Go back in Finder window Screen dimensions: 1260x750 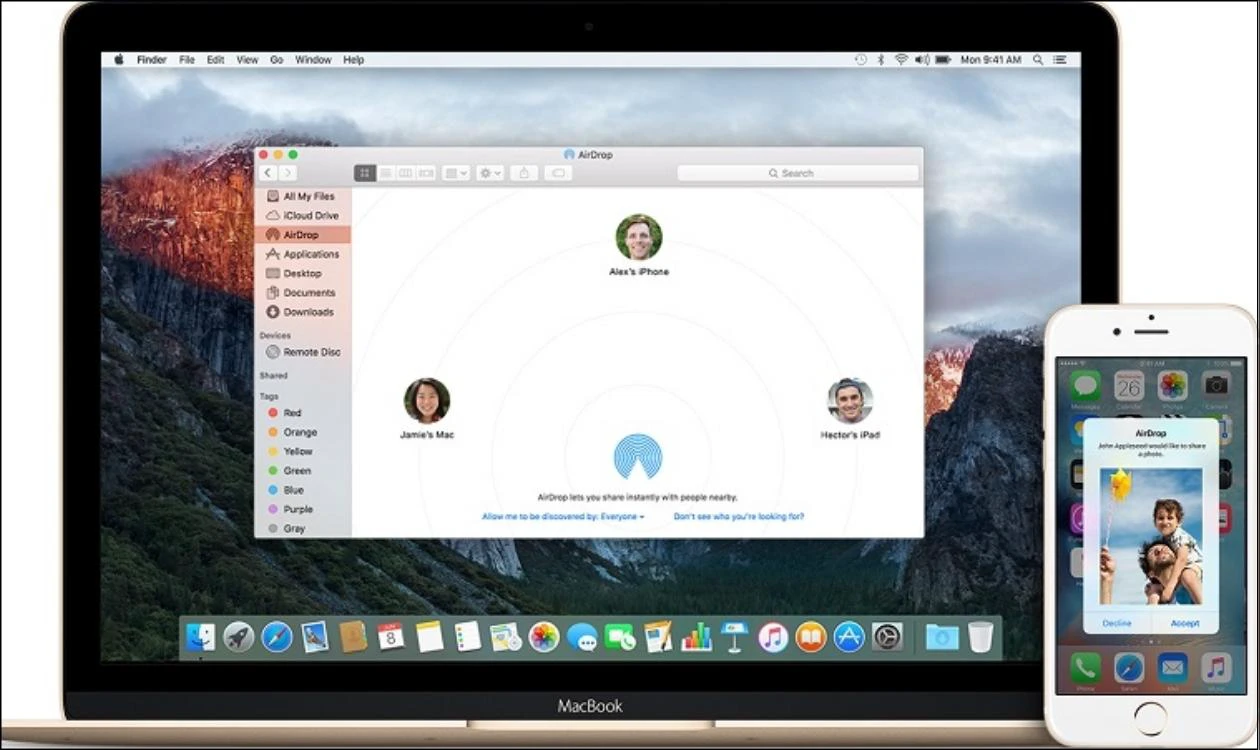tap(268, 173)
